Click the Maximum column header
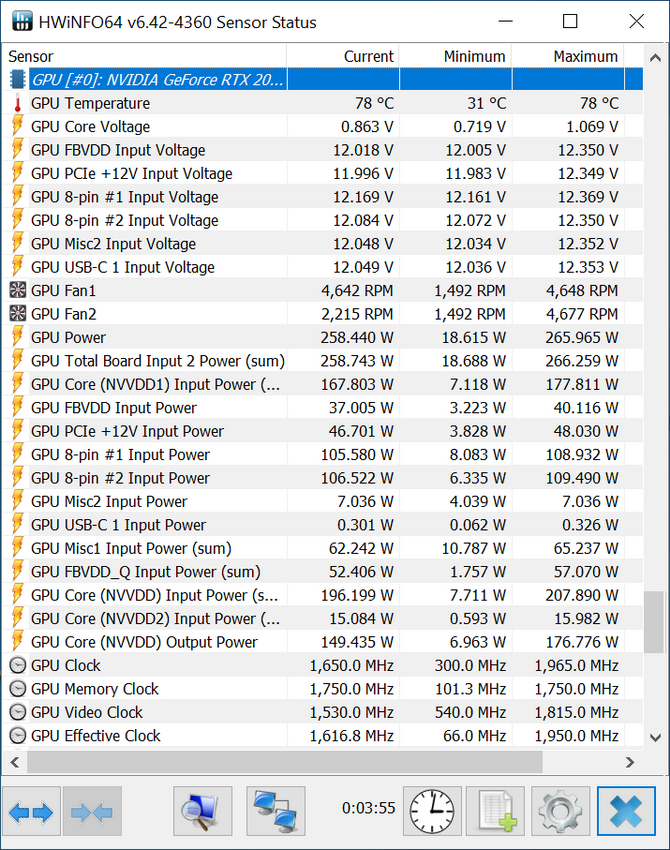Image resolution: width=670 pixels, height=850 pixels. [568, 56]
